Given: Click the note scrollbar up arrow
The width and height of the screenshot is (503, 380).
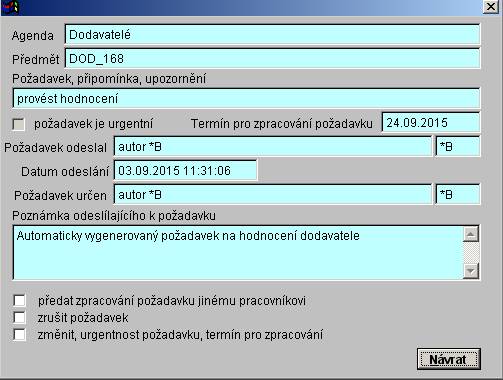Looking at the screenshot, I should [x=471, y=234].
